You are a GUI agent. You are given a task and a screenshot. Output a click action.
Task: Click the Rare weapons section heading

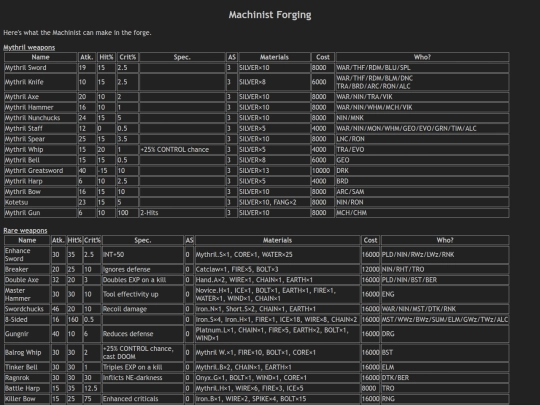pyautogui.click(x=25, y=230)
